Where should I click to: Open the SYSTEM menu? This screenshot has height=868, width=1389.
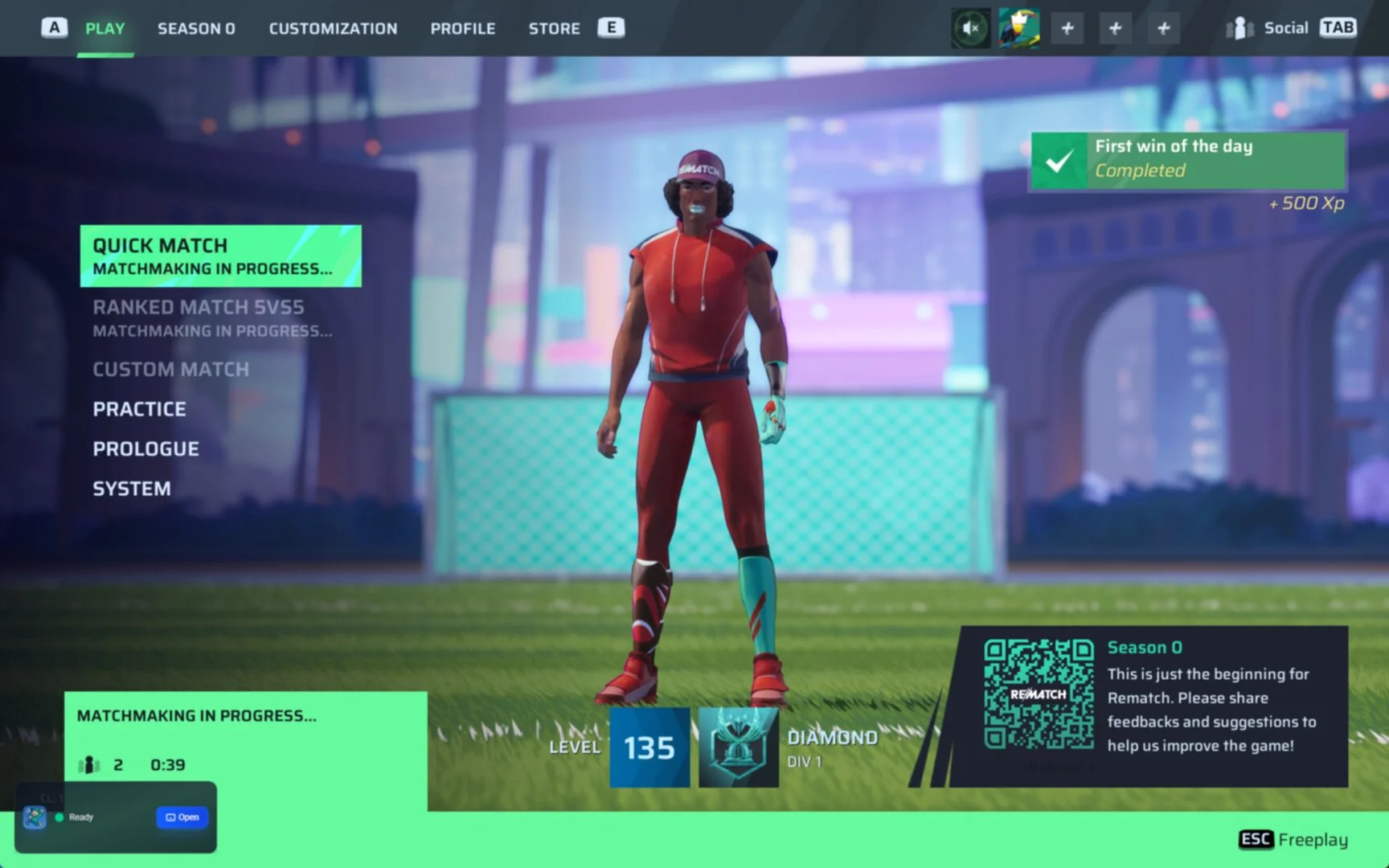pos(132,489)
